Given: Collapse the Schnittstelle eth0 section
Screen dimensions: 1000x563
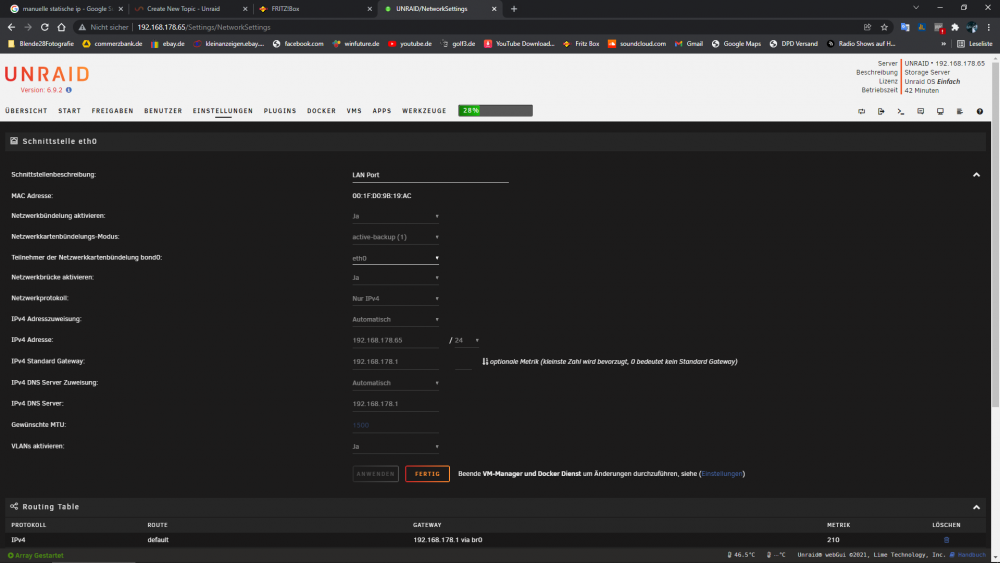Looking at the screenshot, I should tap(976, 175).
